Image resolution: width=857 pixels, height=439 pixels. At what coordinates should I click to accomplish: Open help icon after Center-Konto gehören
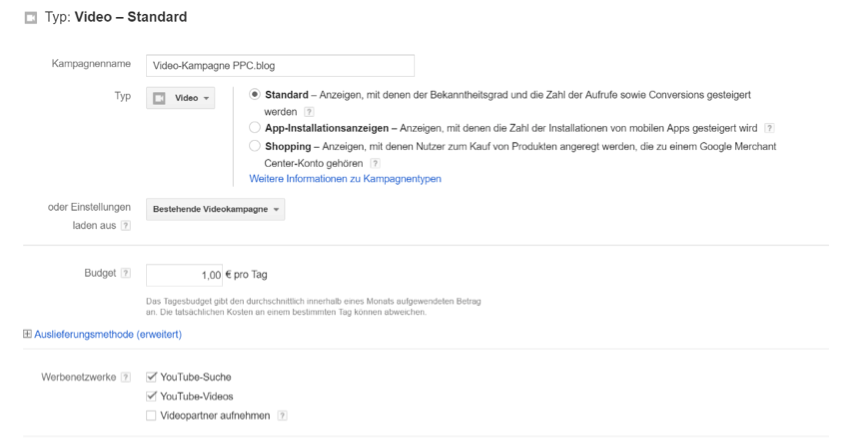[x=375, y=163]
